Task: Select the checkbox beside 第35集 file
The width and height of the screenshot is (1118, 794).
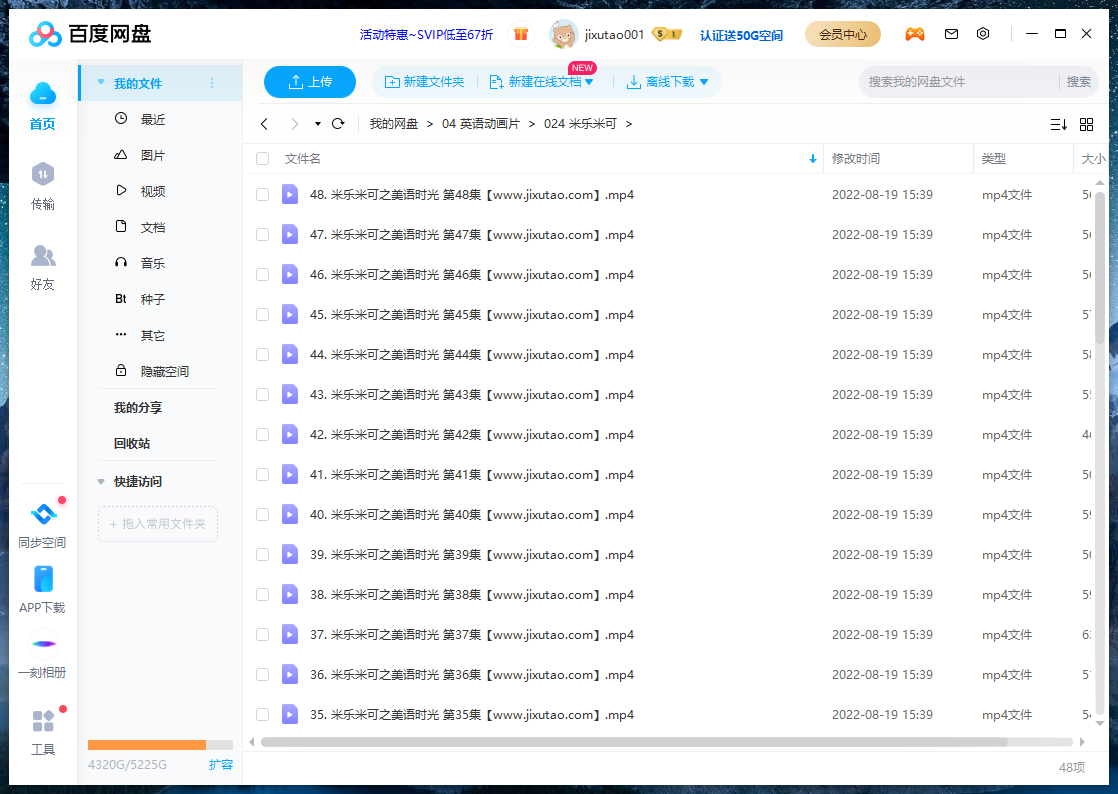Action: (262, 714)
